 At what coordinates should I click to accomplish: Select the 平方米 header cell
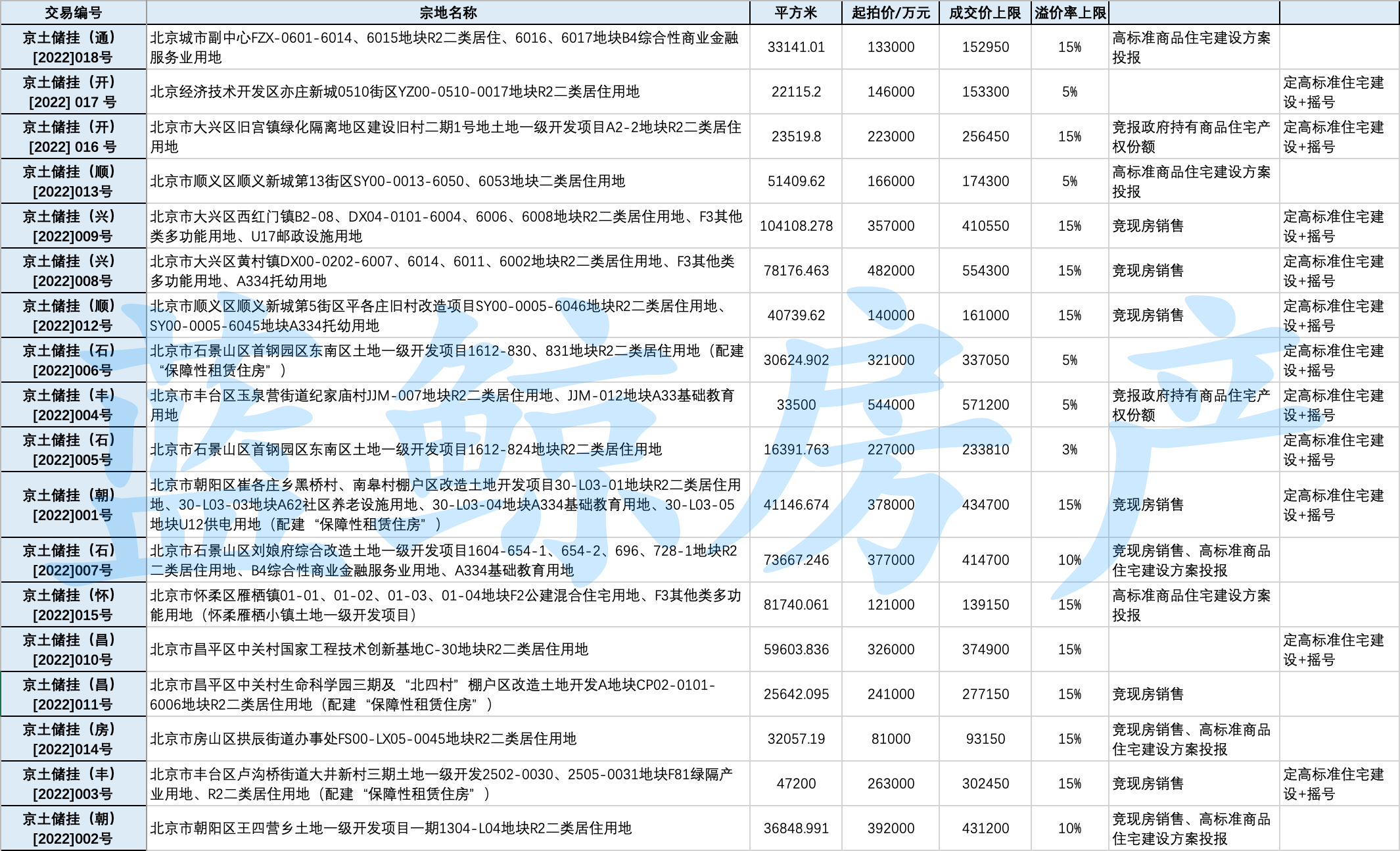click(x=795, y=12)
